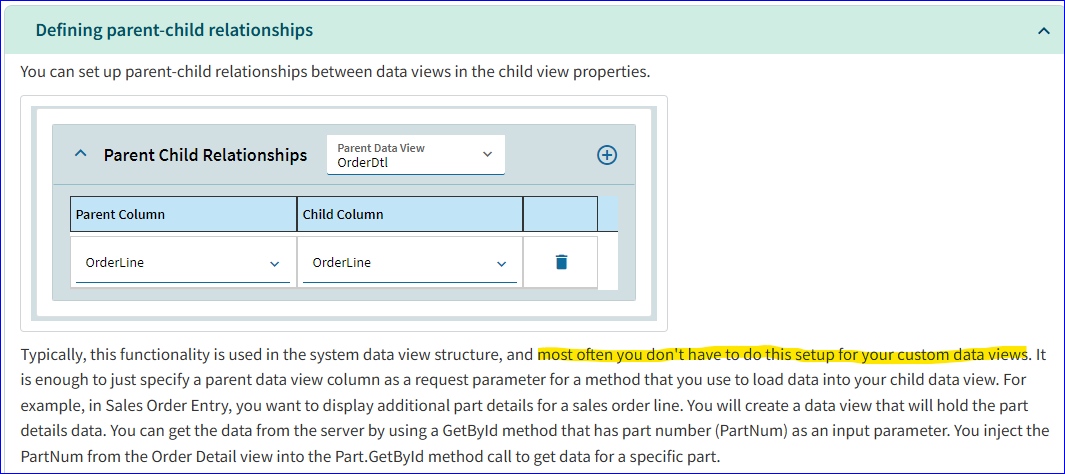
Task: Delete the OrderLine relationship row trash icon
Action: click(561, 262)
